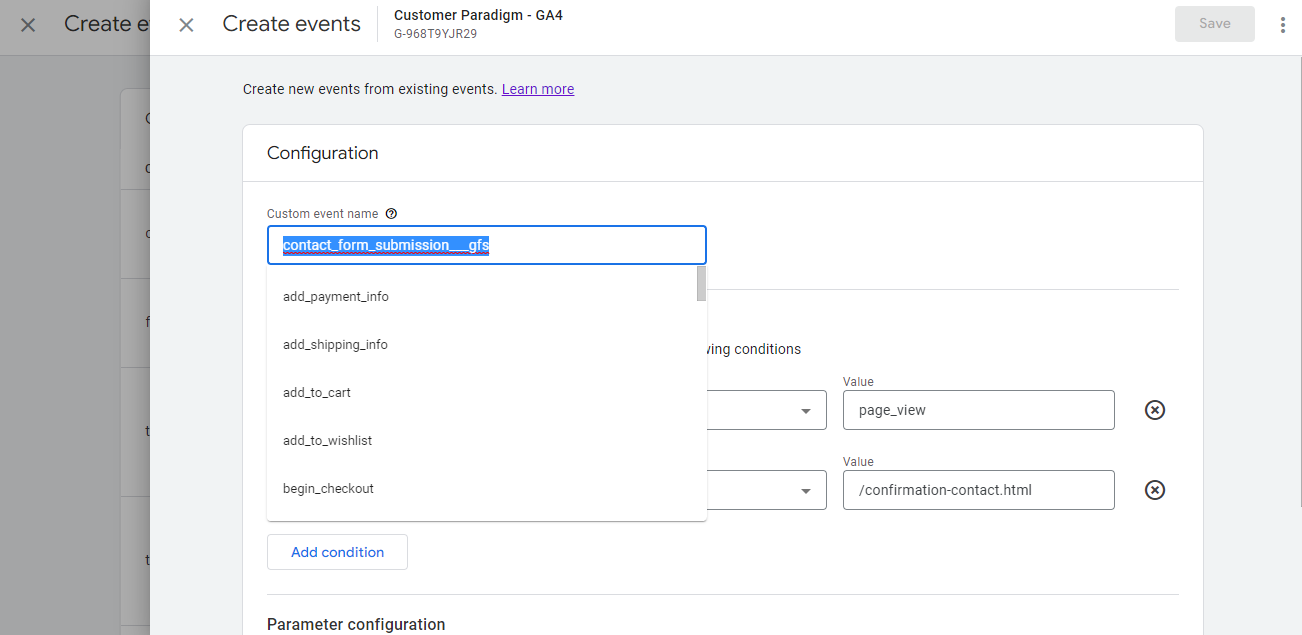This screenshot has width=1302, height=635.
Task: Click the Save button
Action: point(1214,24)
